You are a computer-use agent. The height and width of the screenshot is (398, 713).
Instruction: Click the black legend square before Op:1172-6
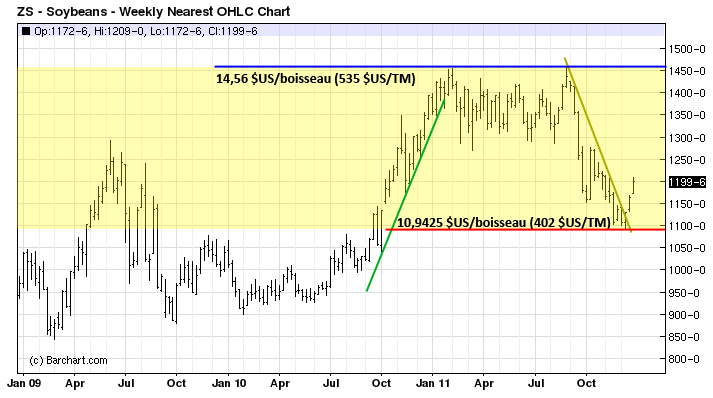26,31
